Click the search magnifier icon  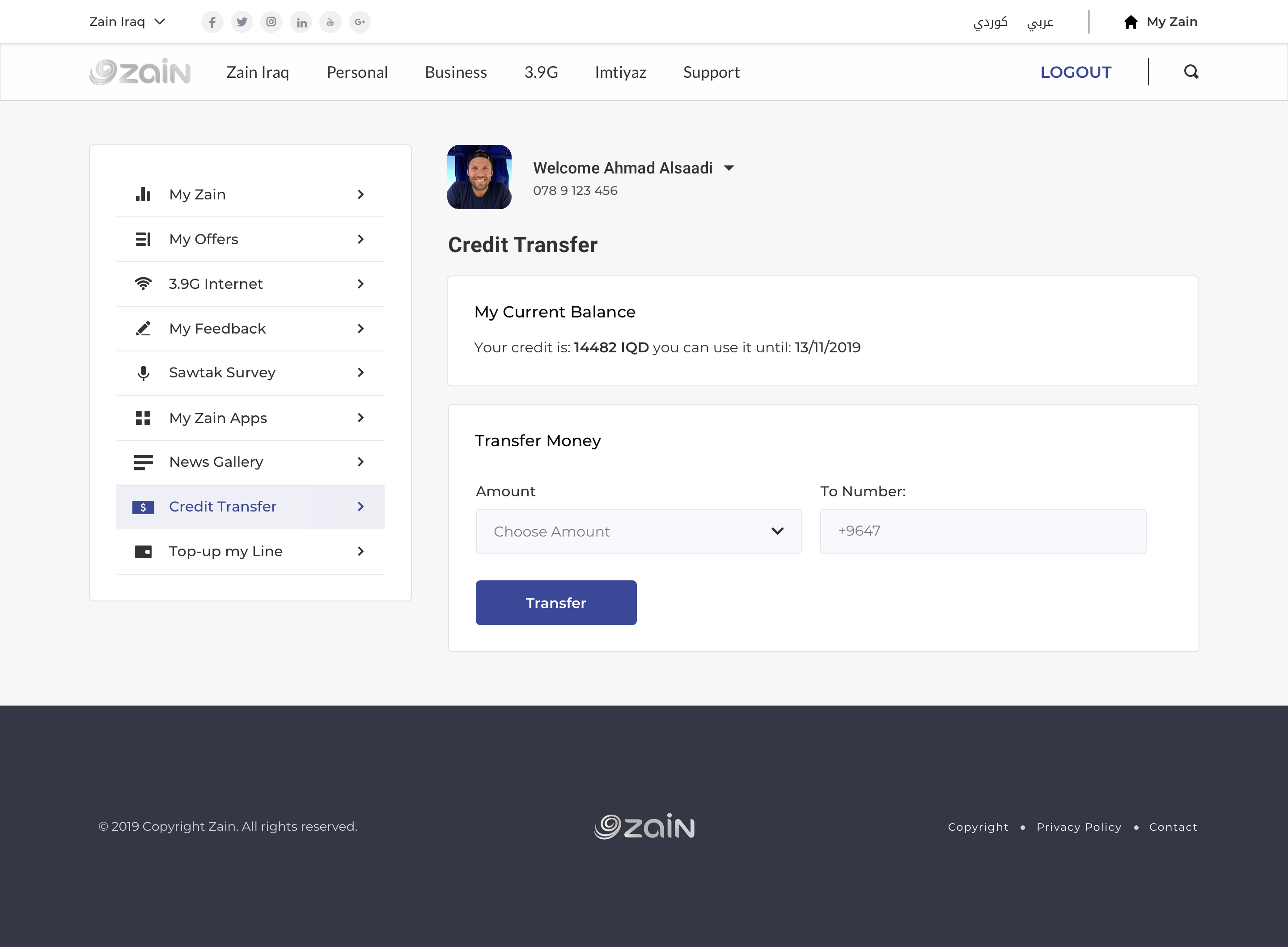[1191, 72]
